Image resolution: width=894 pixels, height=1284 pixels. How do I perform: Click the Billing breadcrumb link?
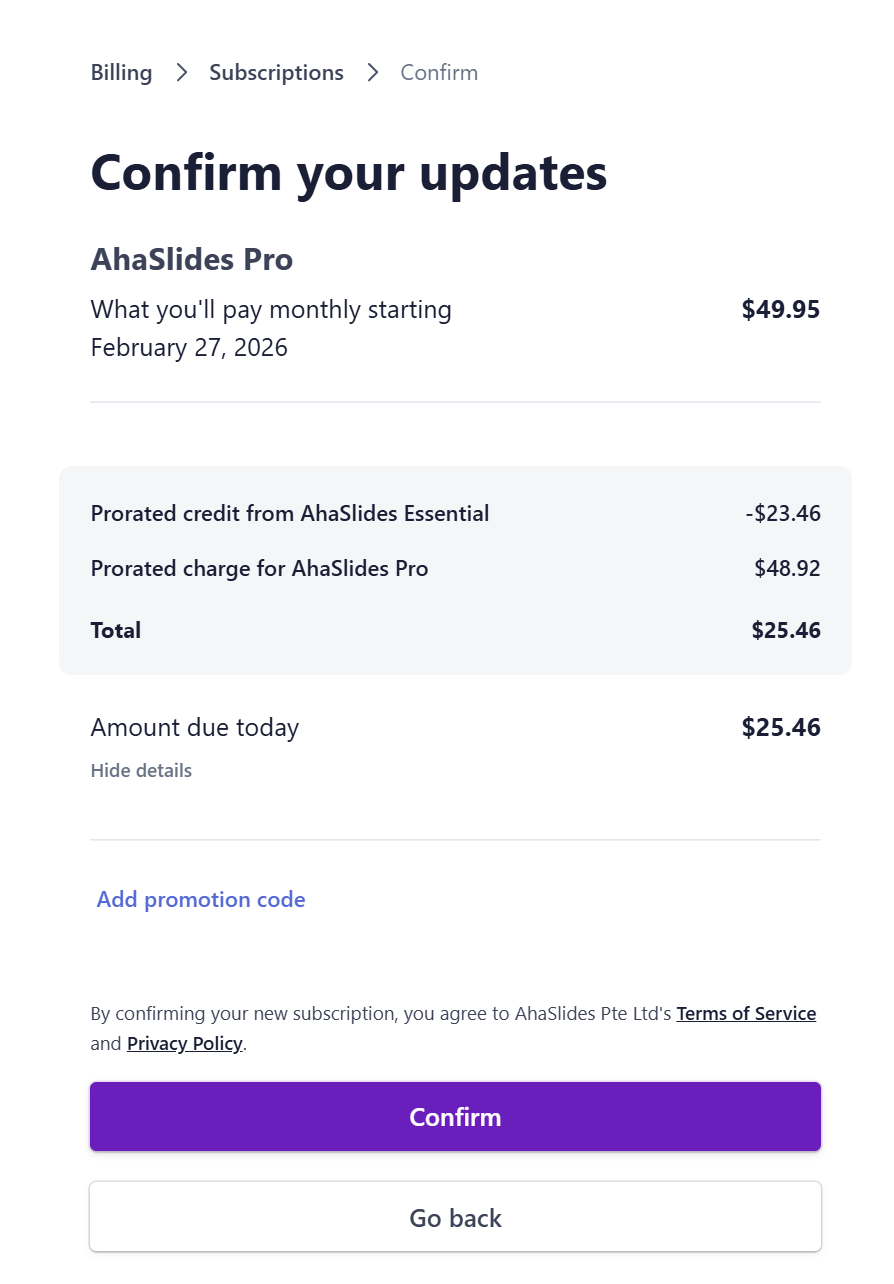tap(121, 73)
